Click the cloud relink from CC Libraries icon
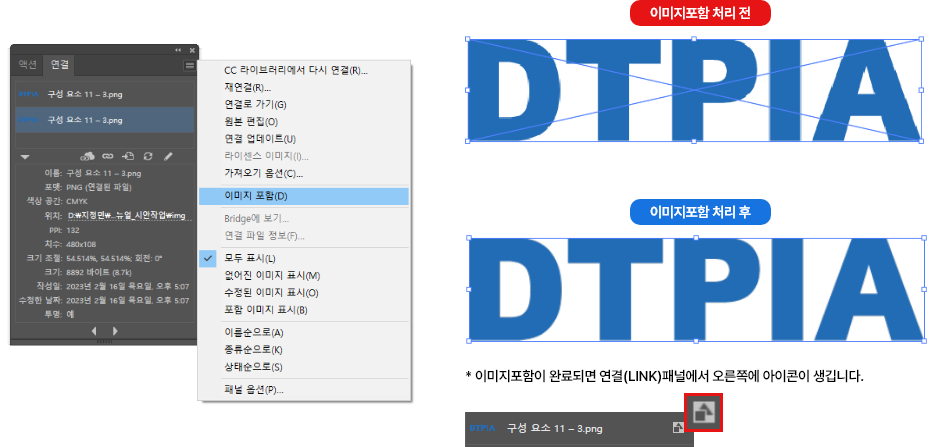Viewport: 931px width, 447px height. (x=88, y=156)
